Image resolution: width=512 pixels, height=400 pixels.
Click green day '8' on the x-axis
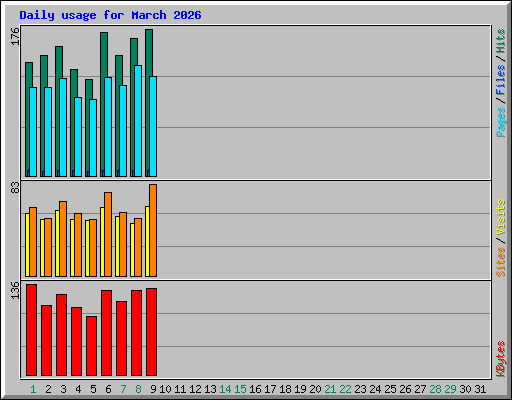pos(138,389)
